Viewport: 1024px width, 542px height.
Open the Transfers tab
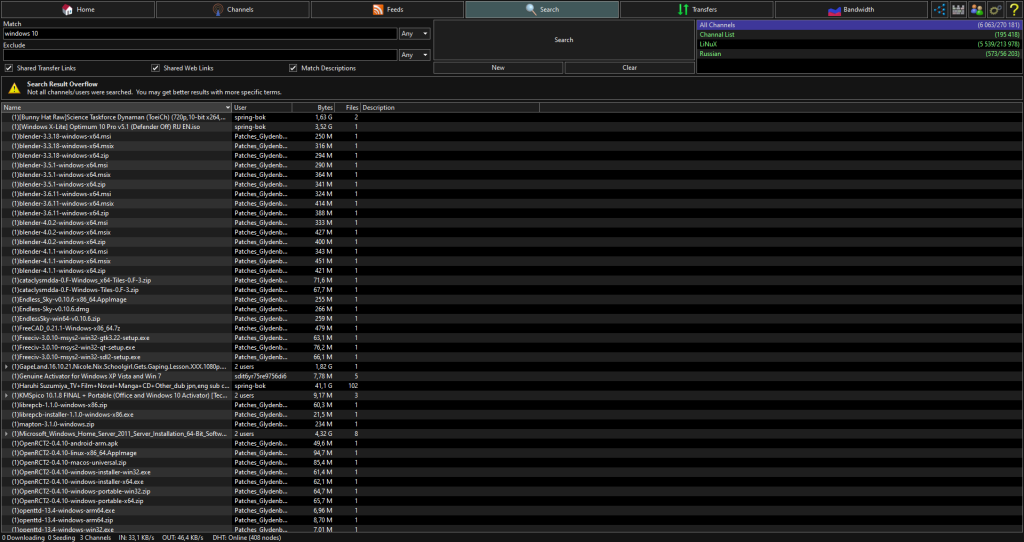coord(697,9)
